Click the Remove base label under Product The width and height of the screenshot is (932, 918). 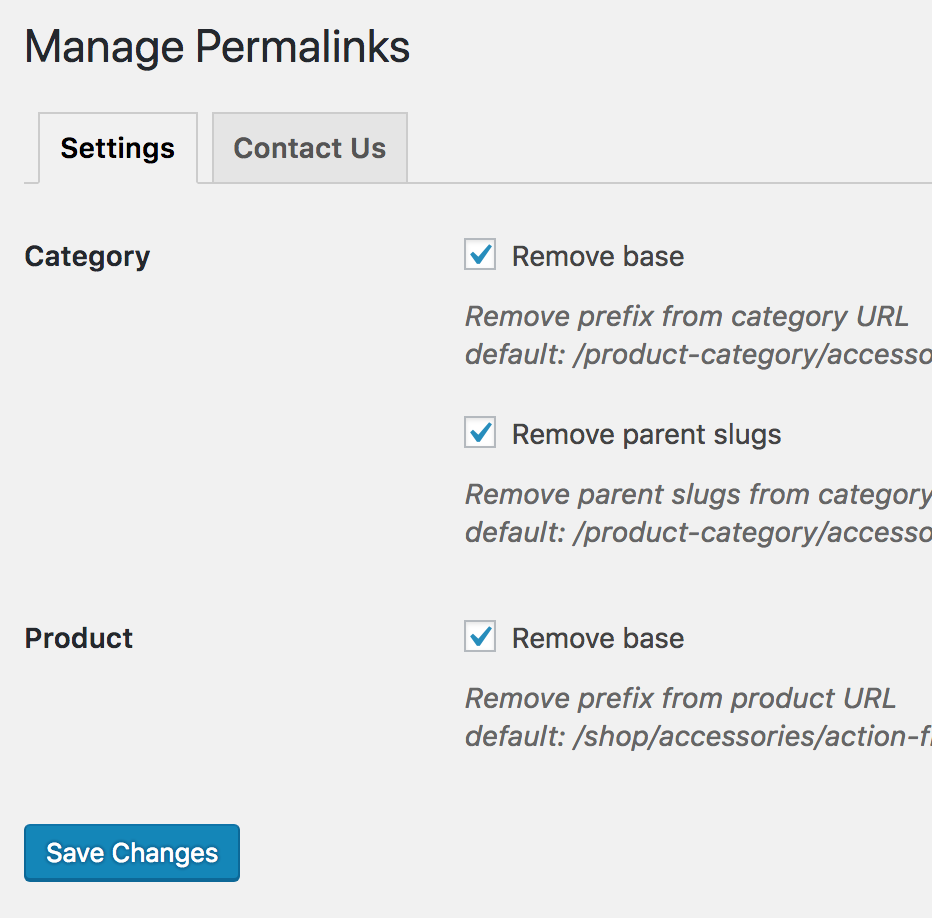point(598,639)
